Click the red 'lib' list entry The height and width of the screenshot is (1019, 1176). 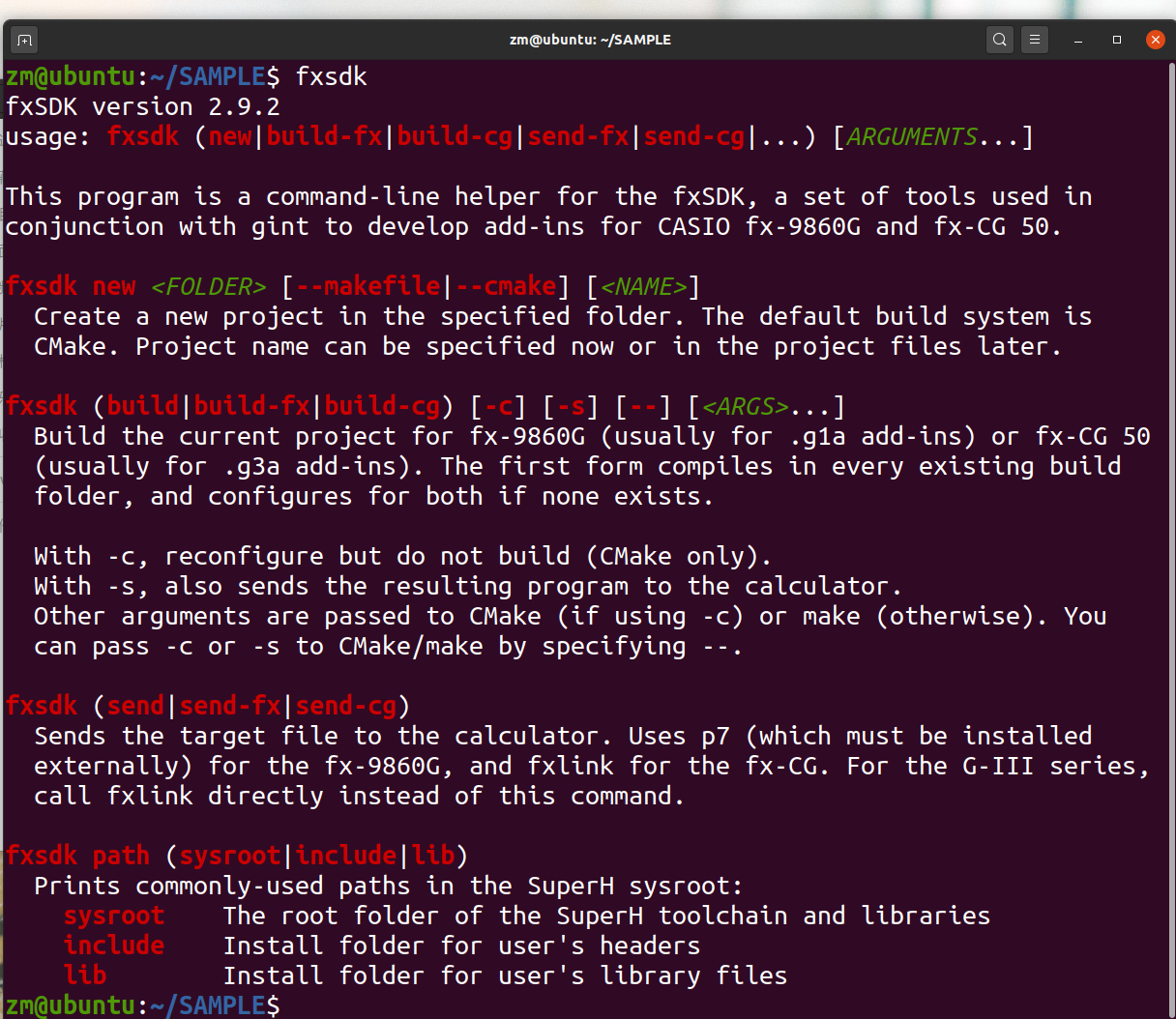coord(85,975)
